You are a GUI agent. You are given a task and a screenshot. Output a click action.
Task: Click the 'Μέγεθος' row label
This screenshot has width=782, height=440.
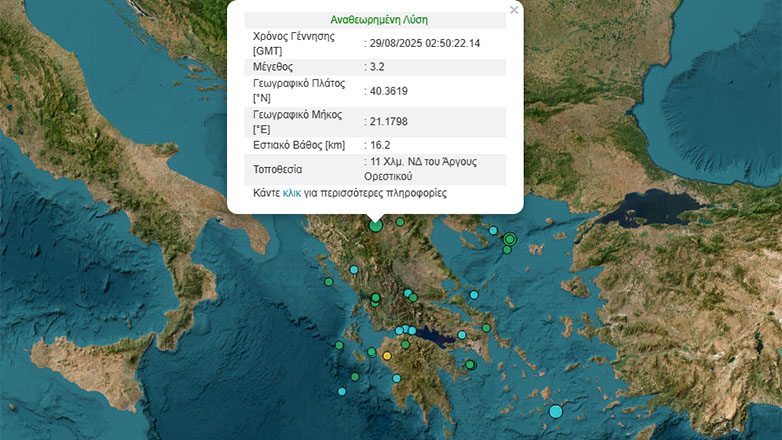(x=273, y=67)
